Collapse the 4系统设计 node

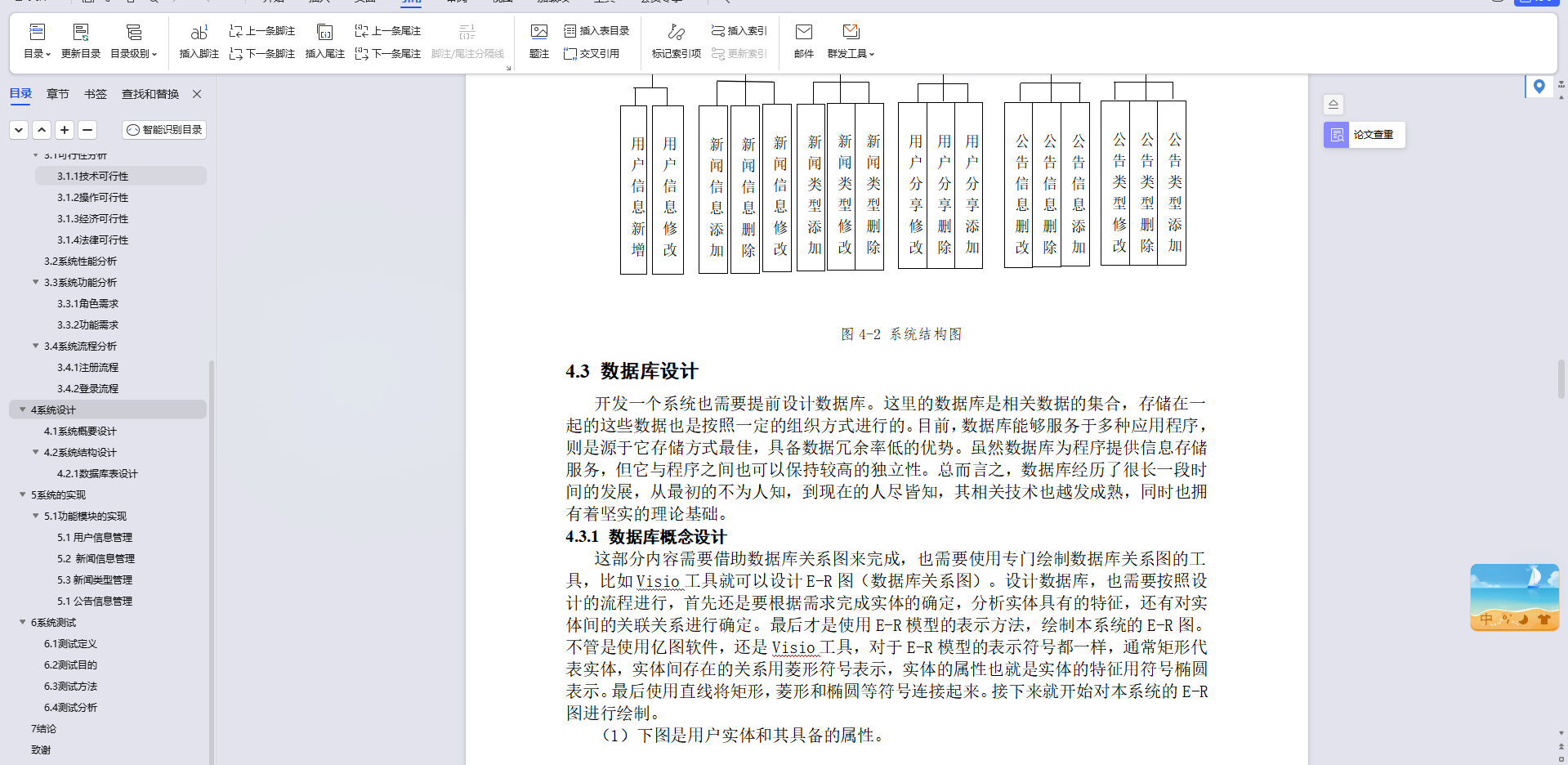22,409
